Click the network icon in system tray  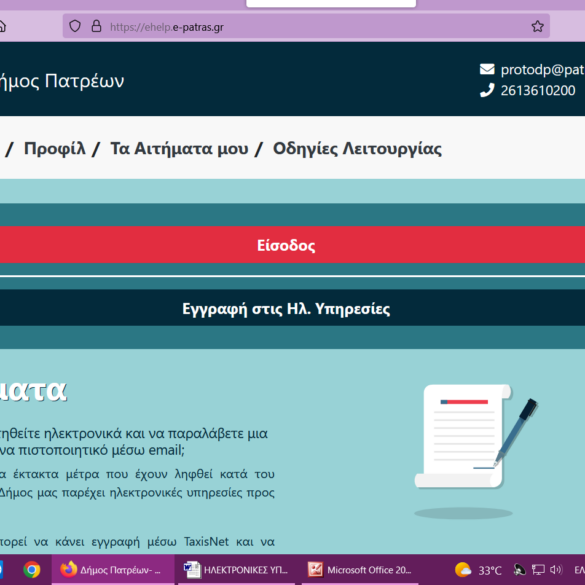pos(538,570)
